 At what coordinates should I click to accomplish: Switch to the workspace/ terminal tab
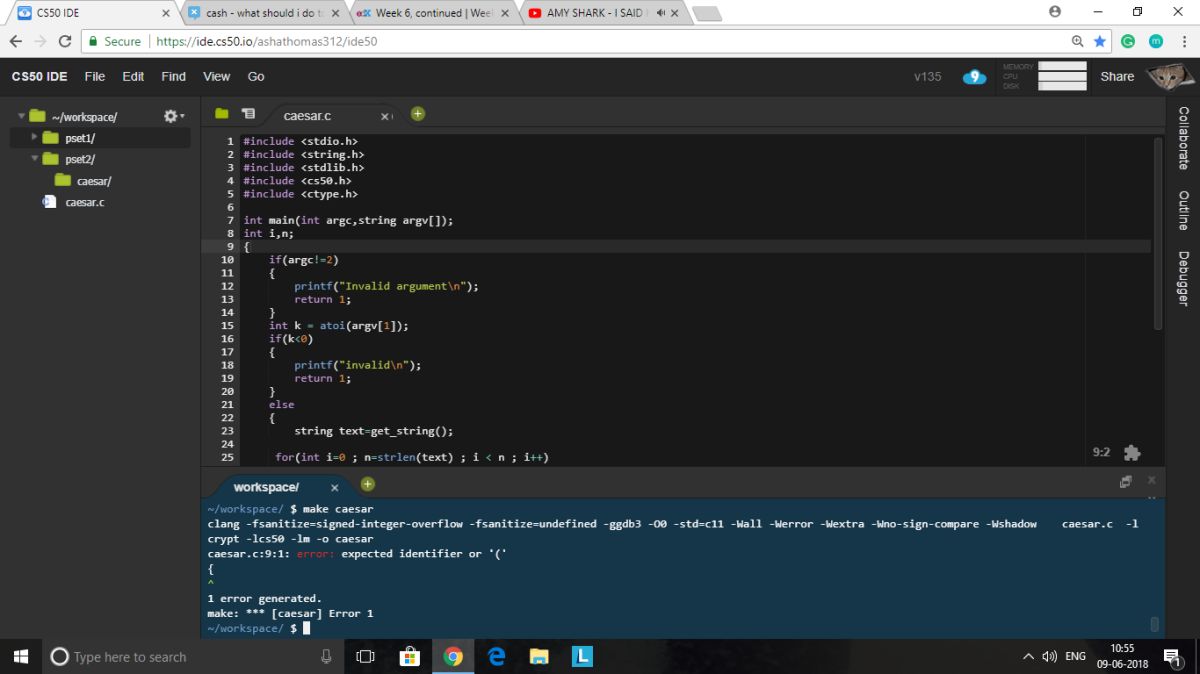[x=266, y=487]
